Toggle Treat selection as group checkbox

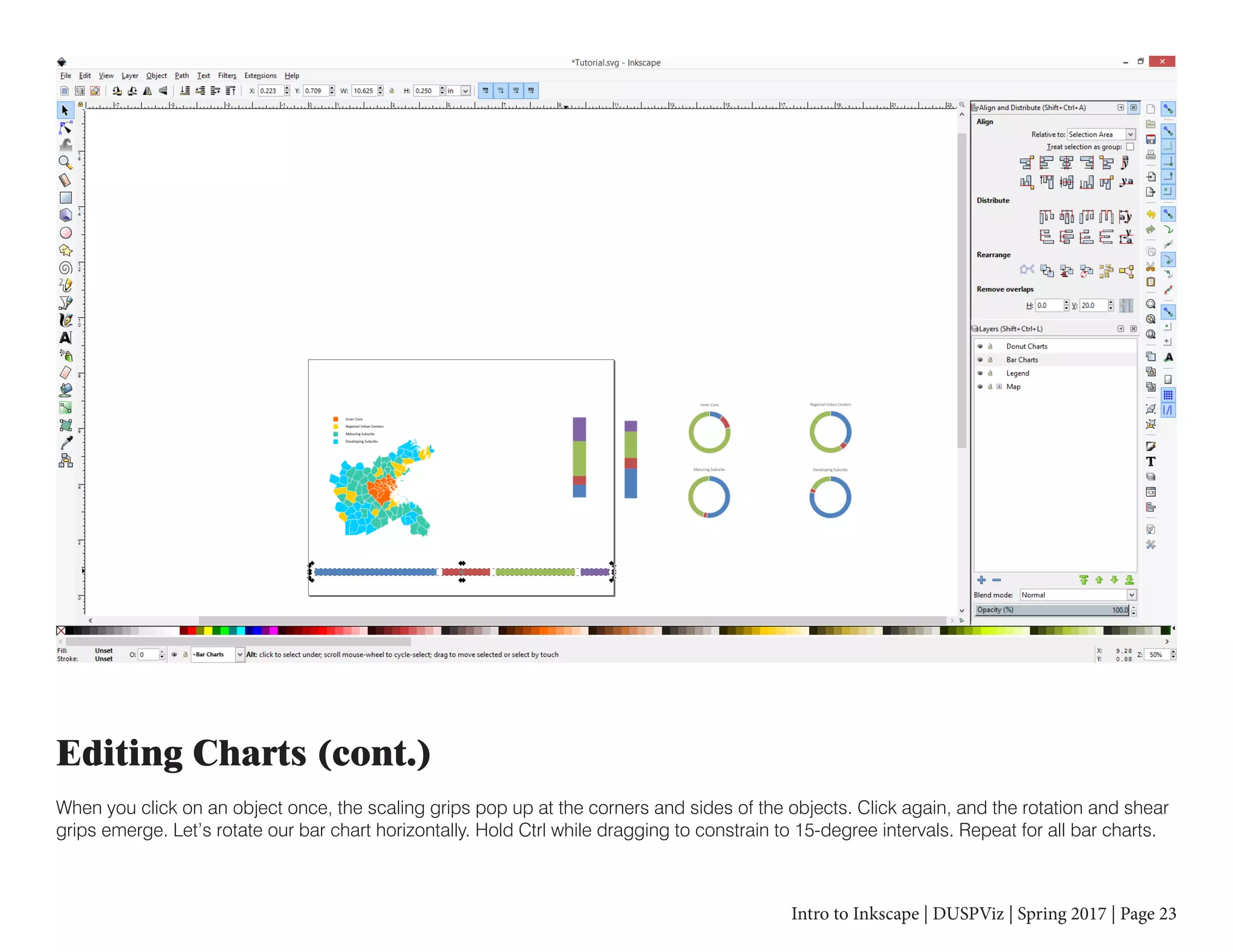[x=1130, y=147]
